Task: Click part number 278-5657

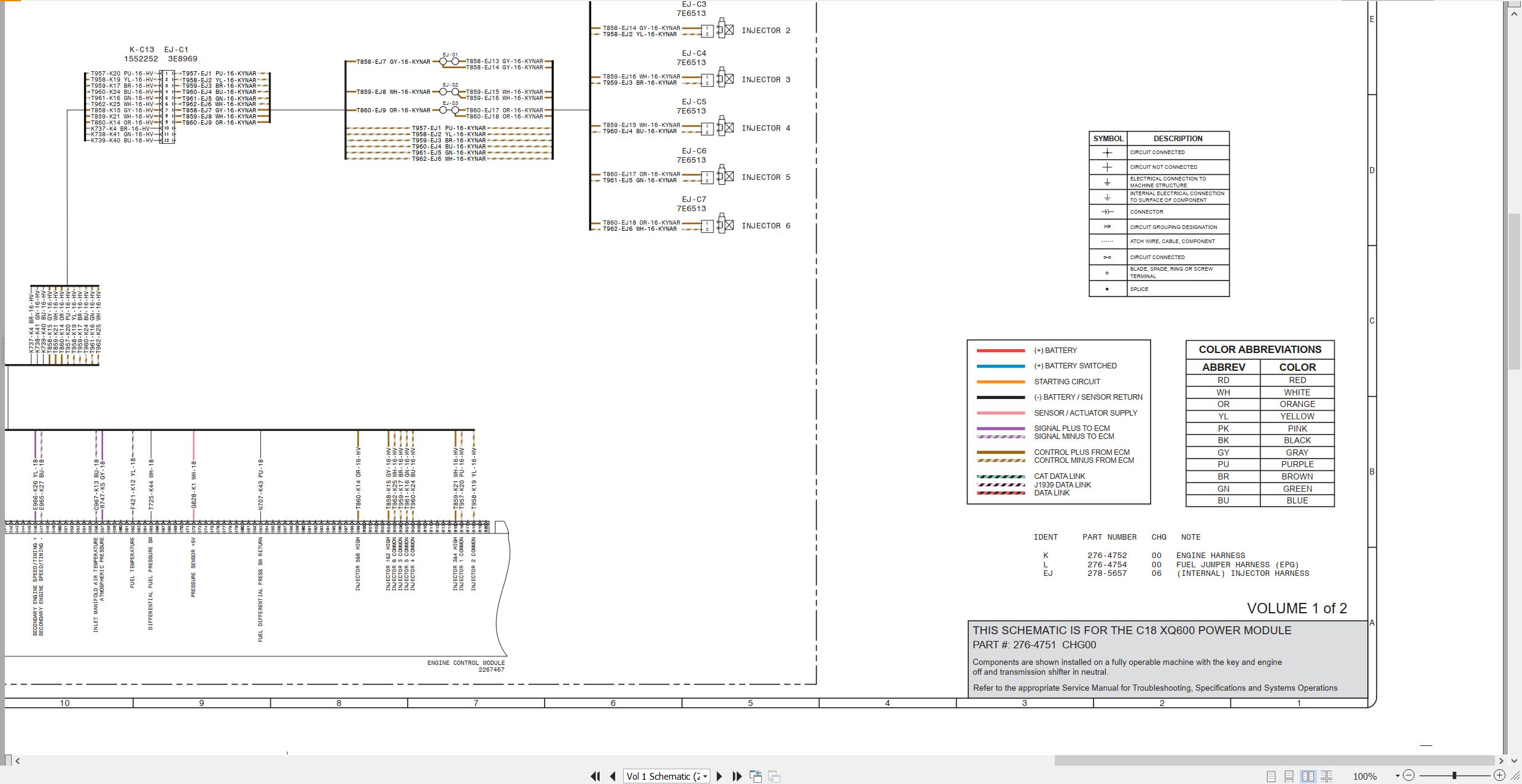Action: (x=1107, y=573)
